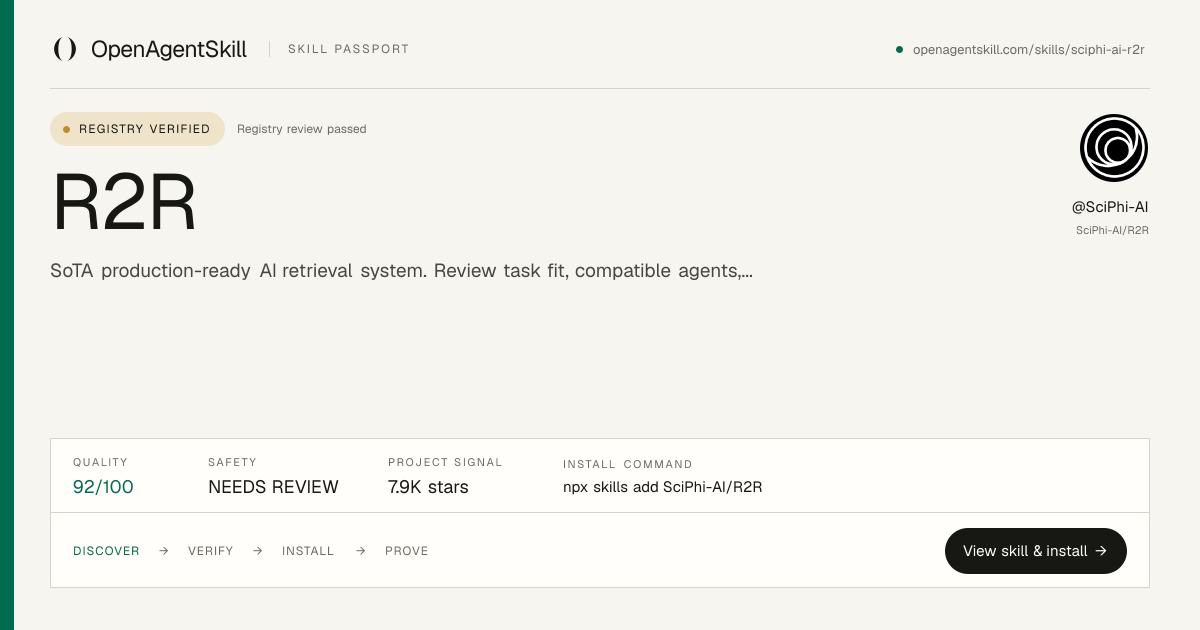Click the OpenAgentSkill brand name
Image resolution: width=1200 pixels, height=630 pixels.
coord(169,49)
